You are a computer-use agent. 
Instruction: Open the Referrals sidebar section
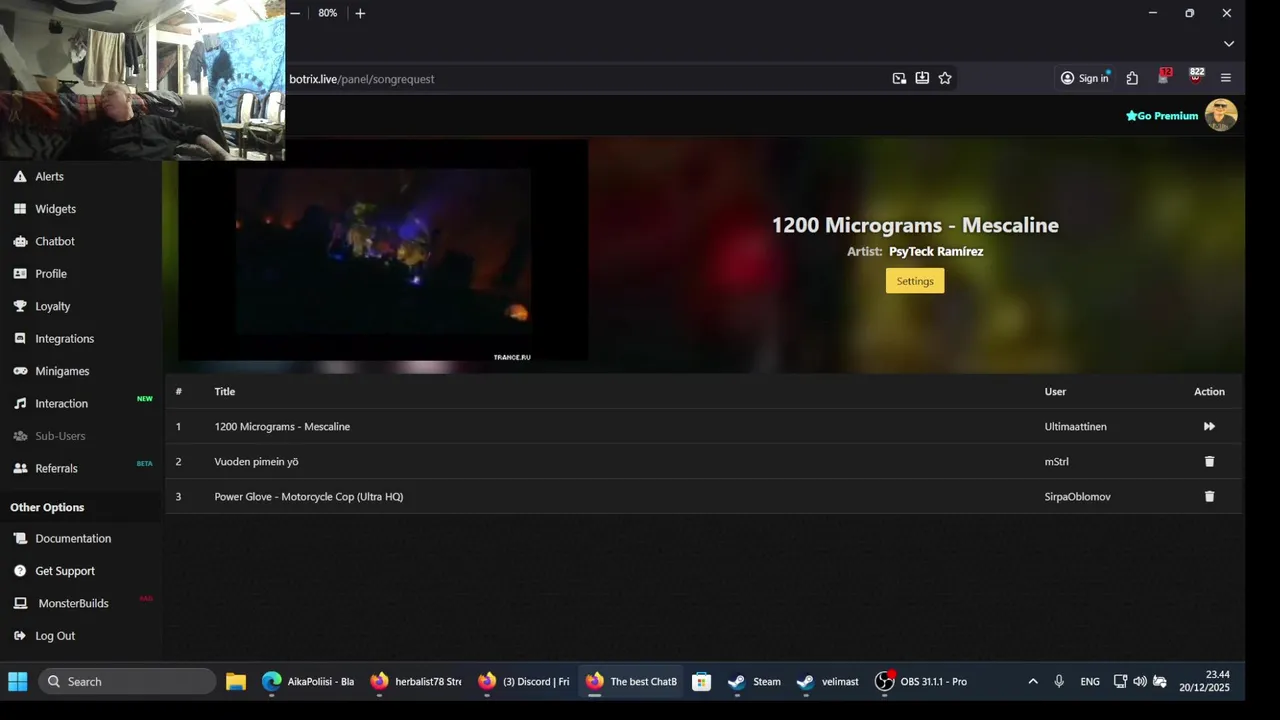pos(56,468)
